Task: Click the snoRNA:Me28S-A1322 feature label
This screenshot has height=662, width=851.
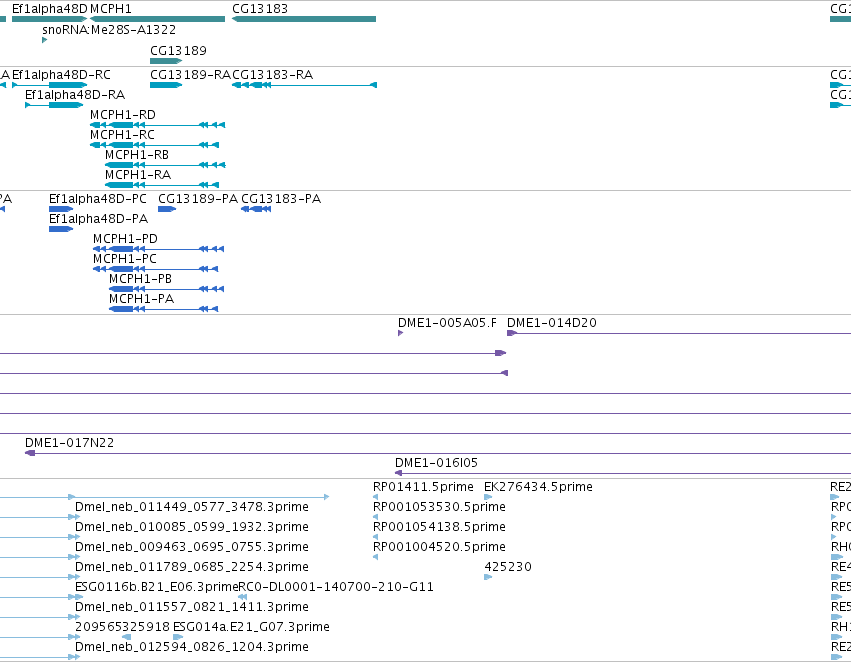Action: pos(109,30)
